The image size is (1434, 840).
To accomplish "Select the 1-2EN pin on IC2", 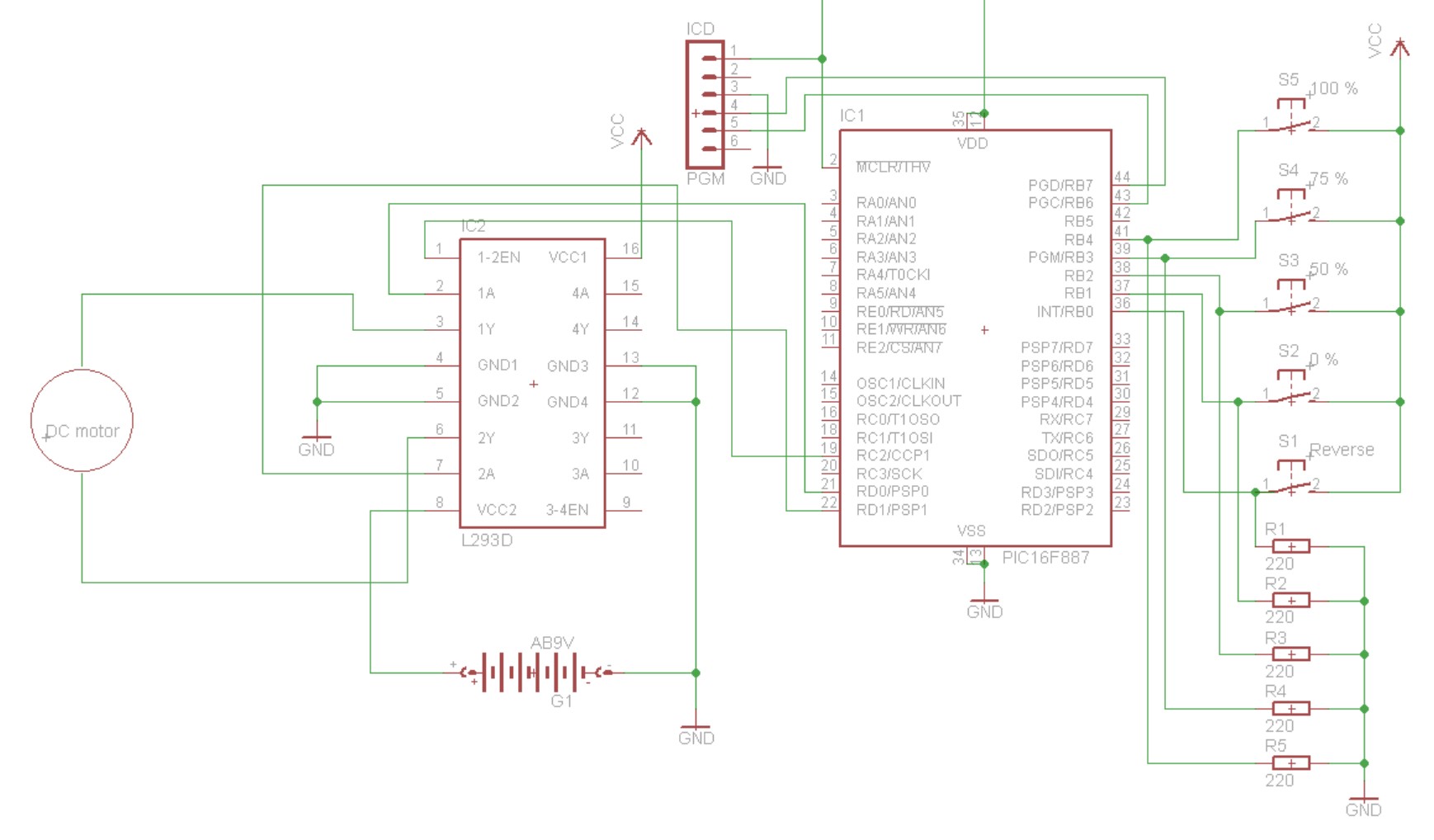I will [x=498, y=257].
